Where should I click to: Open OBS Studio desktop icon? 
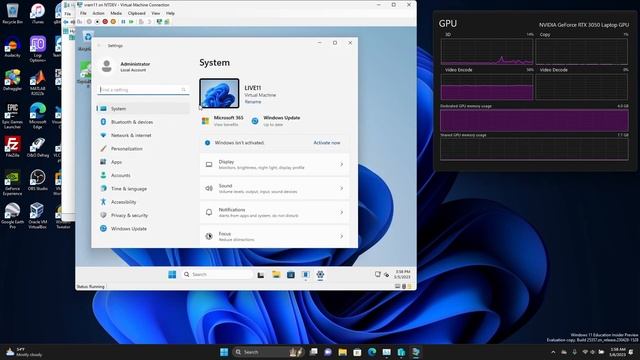coord(38,180)
